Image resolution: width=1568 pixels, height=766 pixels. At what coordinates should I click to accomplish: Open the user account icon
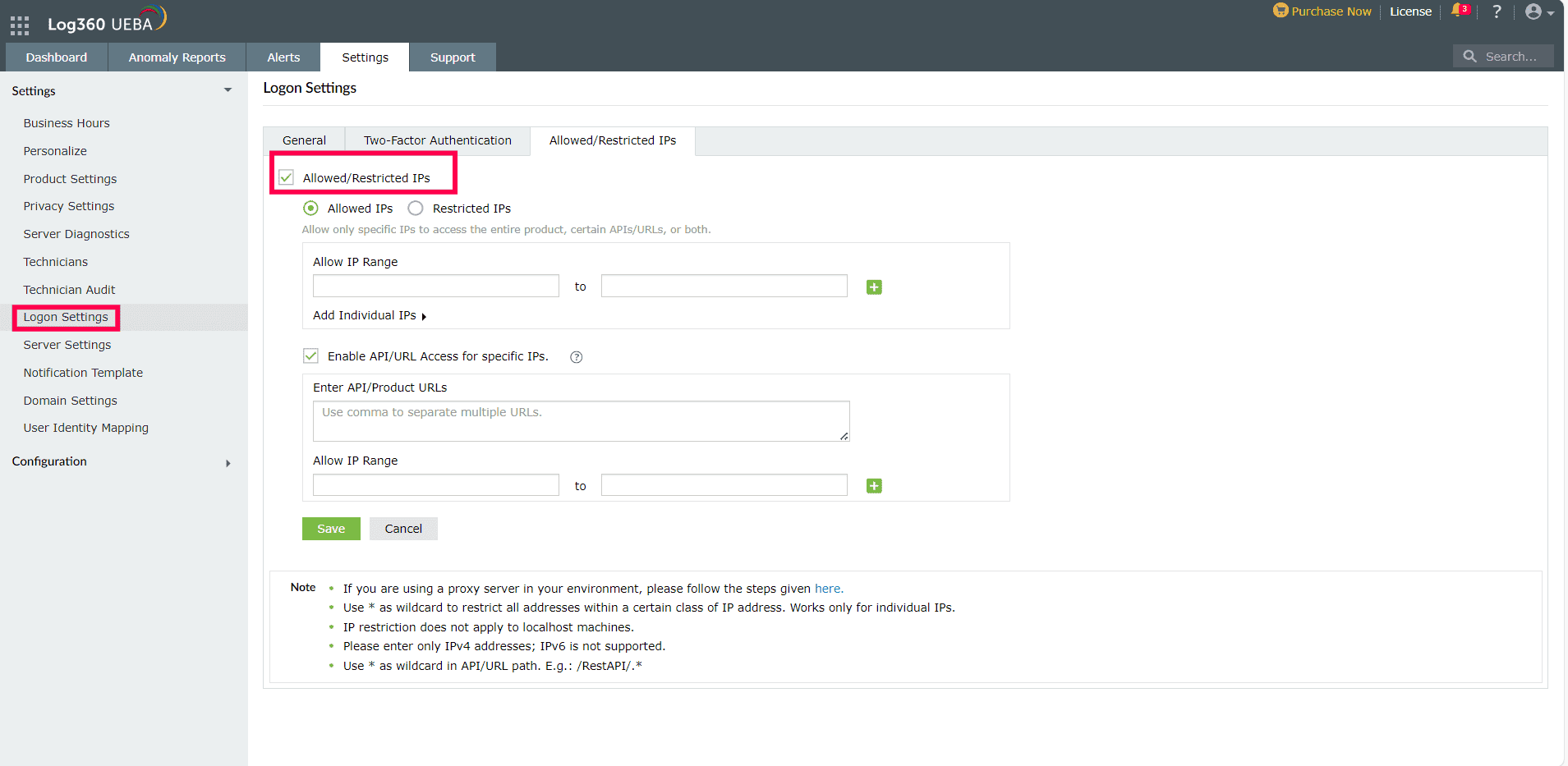point(1534,11)
